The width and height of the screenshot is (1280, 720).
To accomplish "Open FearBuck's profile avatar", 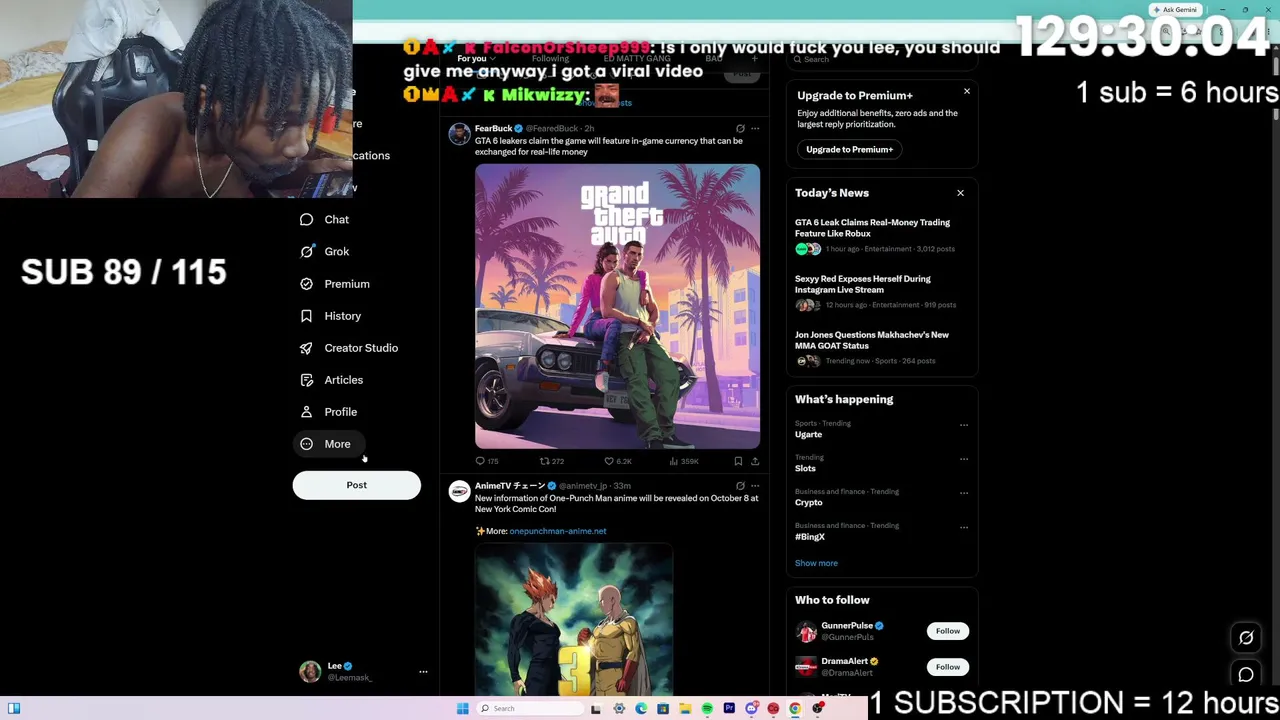I will point(459,134).
